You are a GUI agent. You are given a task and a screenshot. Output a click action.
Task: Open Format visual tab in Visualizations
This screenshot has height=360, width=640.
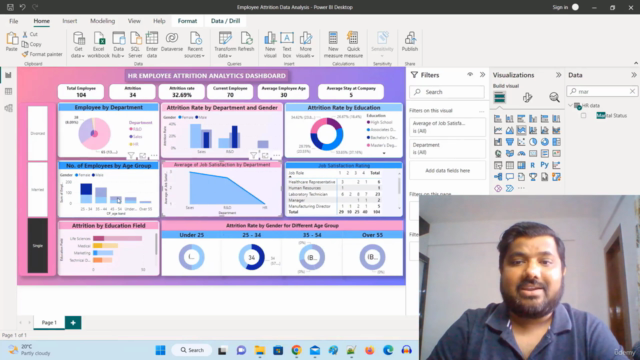(x=527, y=97)
